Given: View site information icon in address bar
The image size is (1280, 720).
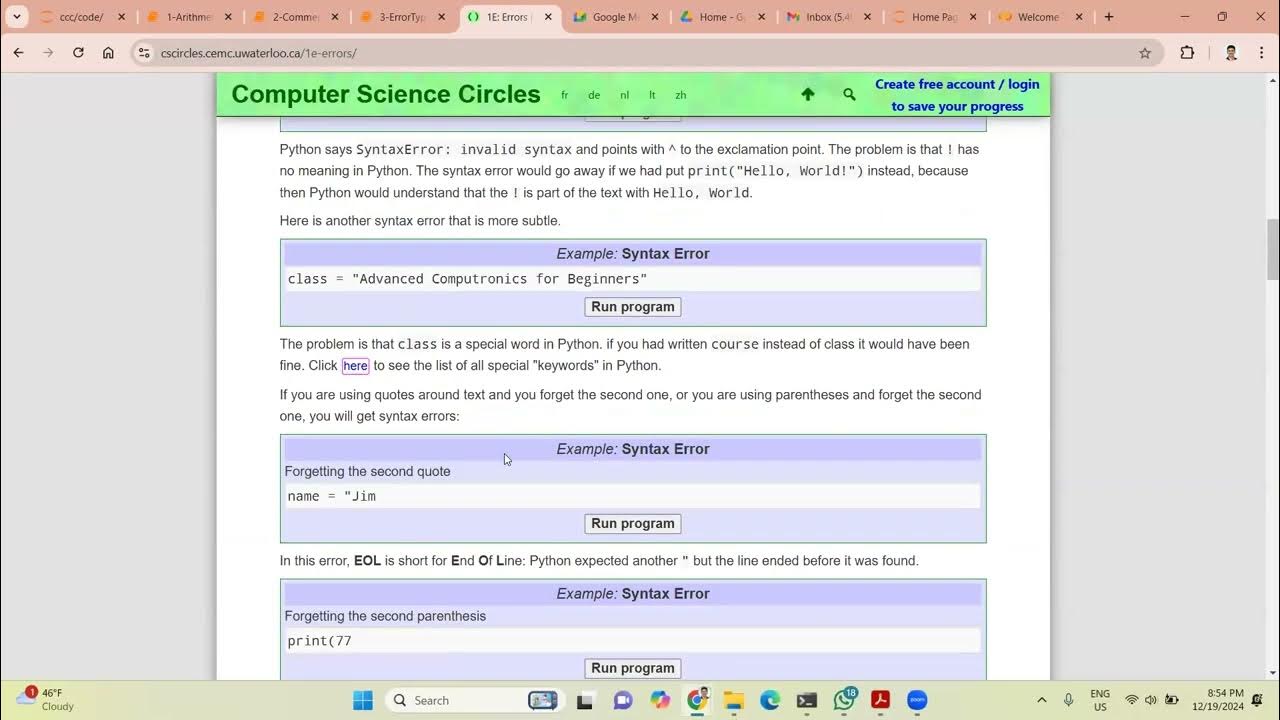Looking at the screenshot, I should [144, 53].
